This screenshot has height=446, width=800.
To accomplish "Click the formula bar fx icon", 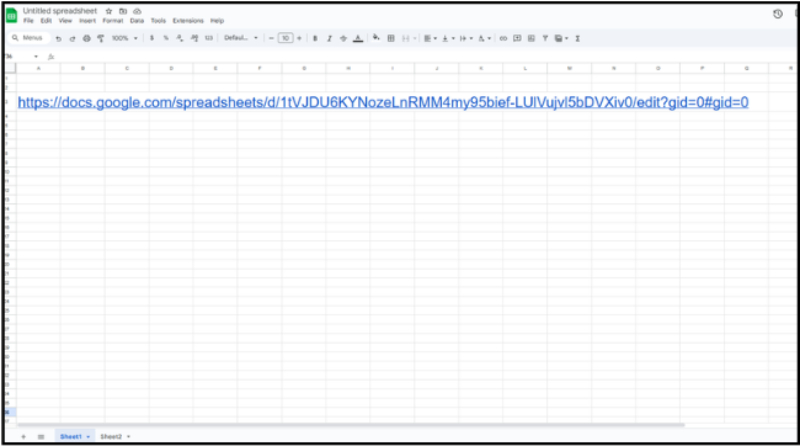I will (x=51, y=57).
